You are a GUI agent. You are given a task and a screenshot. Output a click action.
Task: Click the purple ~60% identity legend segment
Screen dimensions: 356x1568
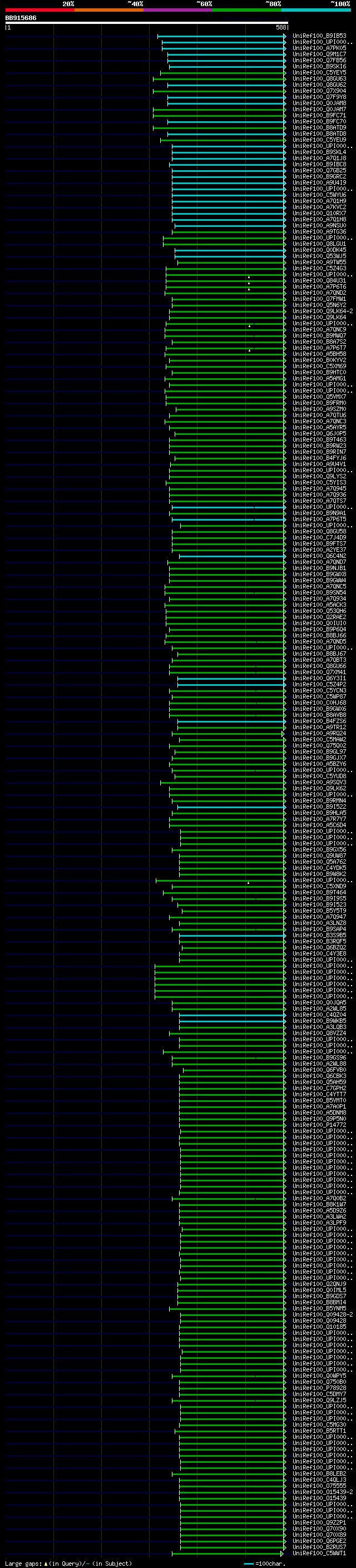point(179,11)
